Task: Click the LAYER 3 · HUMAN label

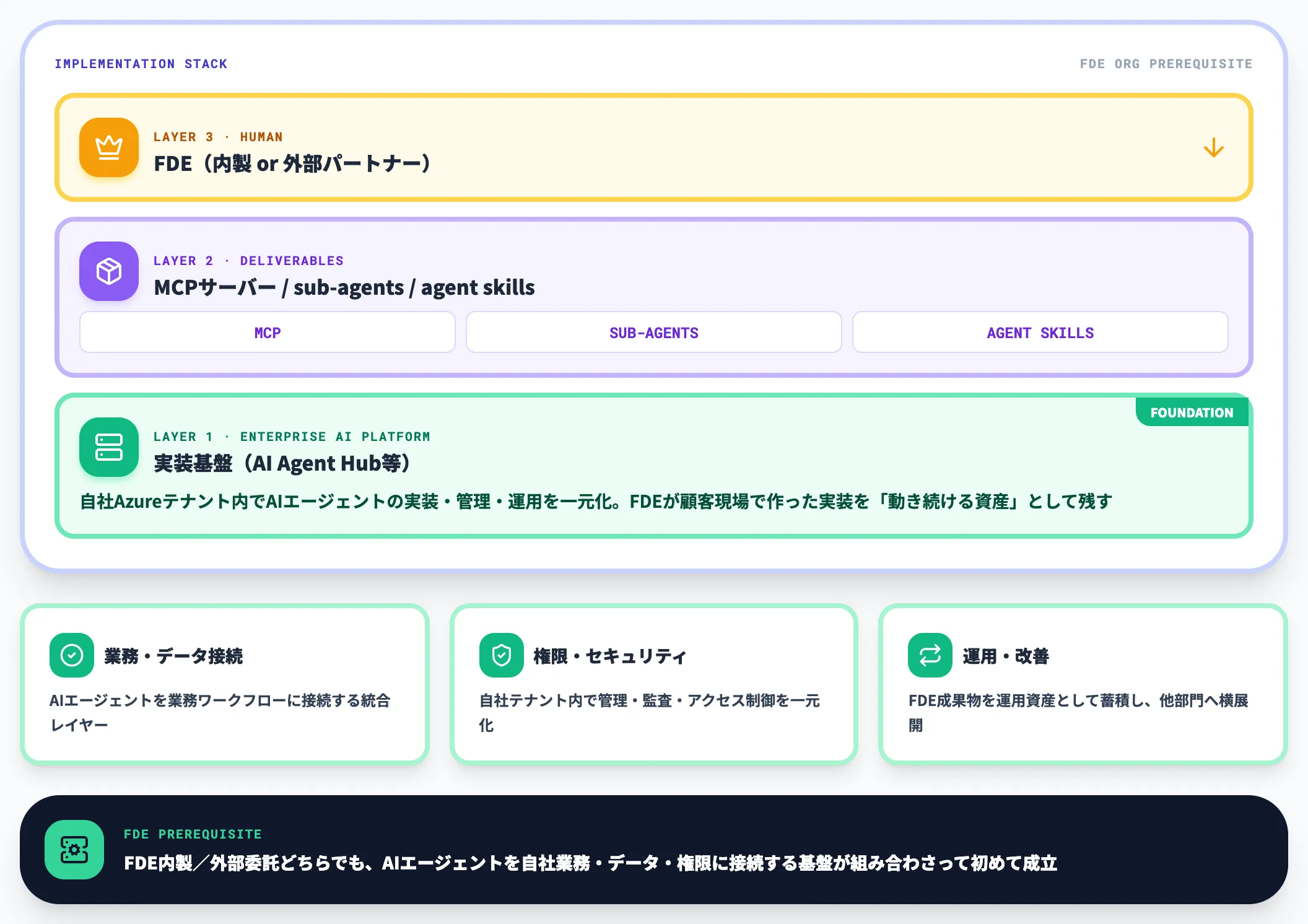Action: [x=218, y=137]
